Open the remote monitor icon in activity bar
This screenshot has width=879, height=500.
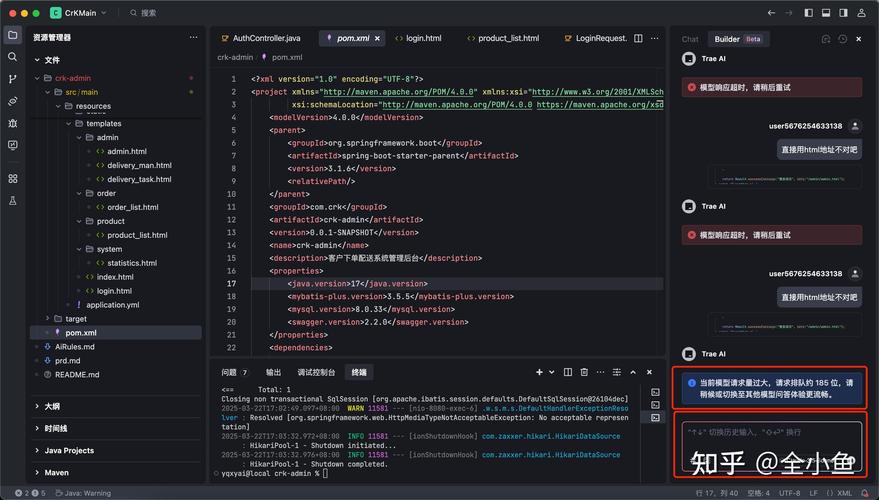click(x=12, y=145)
